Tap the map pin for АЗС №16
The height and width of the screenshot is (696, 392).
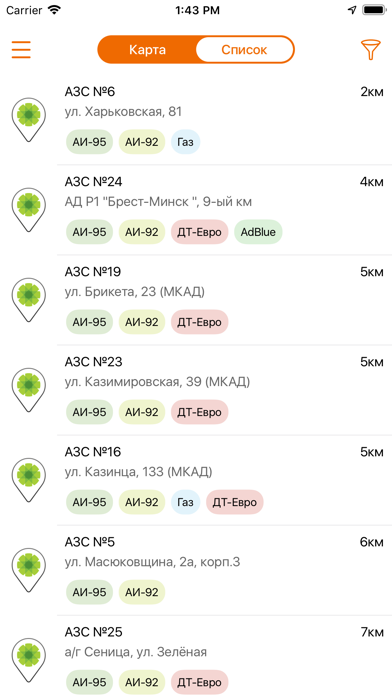pos(29,480)
